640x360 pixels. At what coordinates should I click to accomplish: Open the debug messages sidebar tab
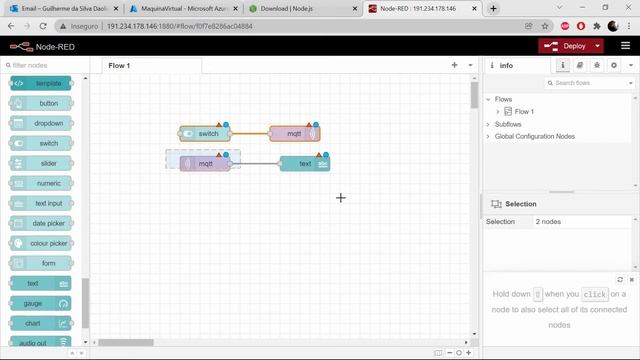click(597, 65)
